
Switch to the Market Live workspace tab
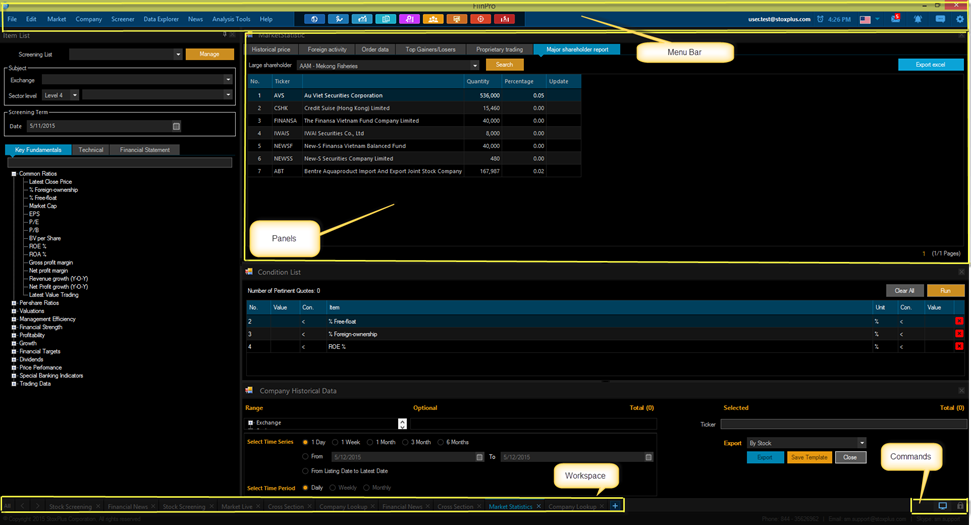[x=237, y=506]
